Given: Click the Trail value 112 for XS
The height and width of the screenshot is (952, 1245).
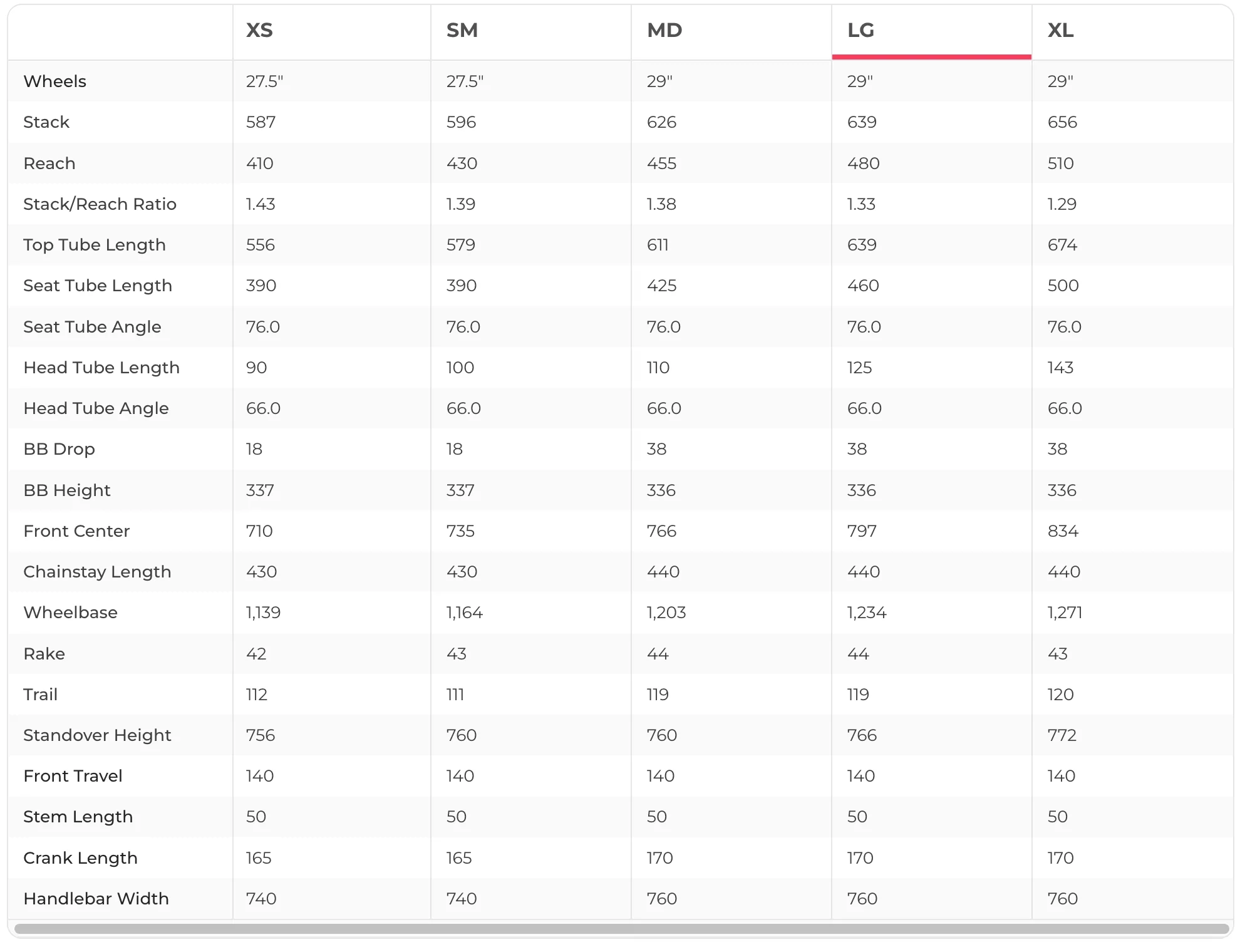Looking at the screenshot, I should (257, 695).
